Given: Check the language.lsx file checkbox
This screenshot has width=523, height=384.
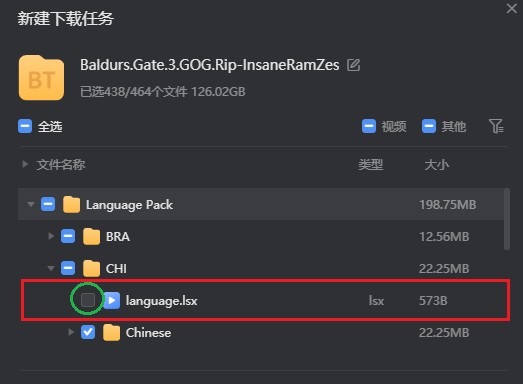Looking at the screenshot, I should [x=88, y=300].
